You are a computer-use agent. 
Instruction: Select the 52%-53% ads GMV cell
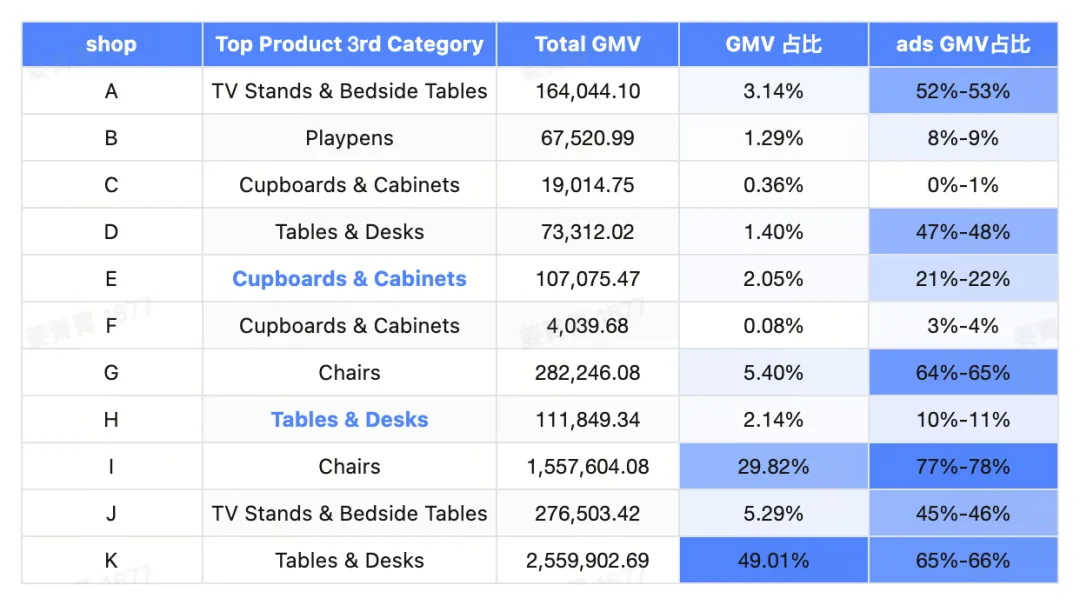(x=963, y=91)
